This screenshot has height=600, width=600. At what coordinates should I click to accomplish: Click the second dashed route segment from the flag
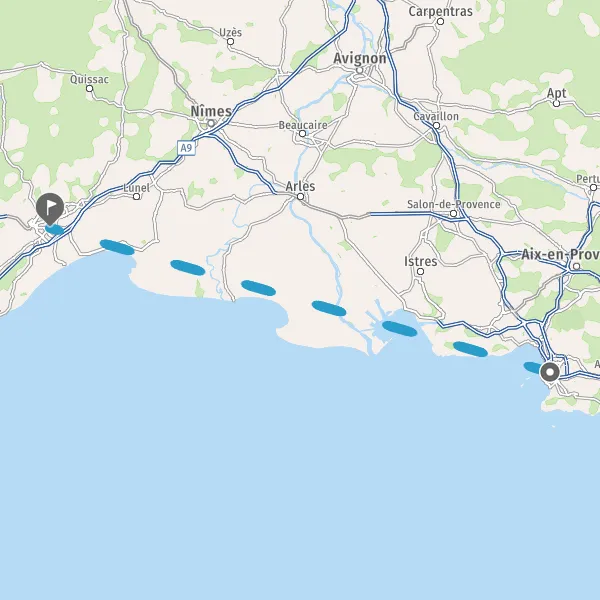tap(117, 247)
